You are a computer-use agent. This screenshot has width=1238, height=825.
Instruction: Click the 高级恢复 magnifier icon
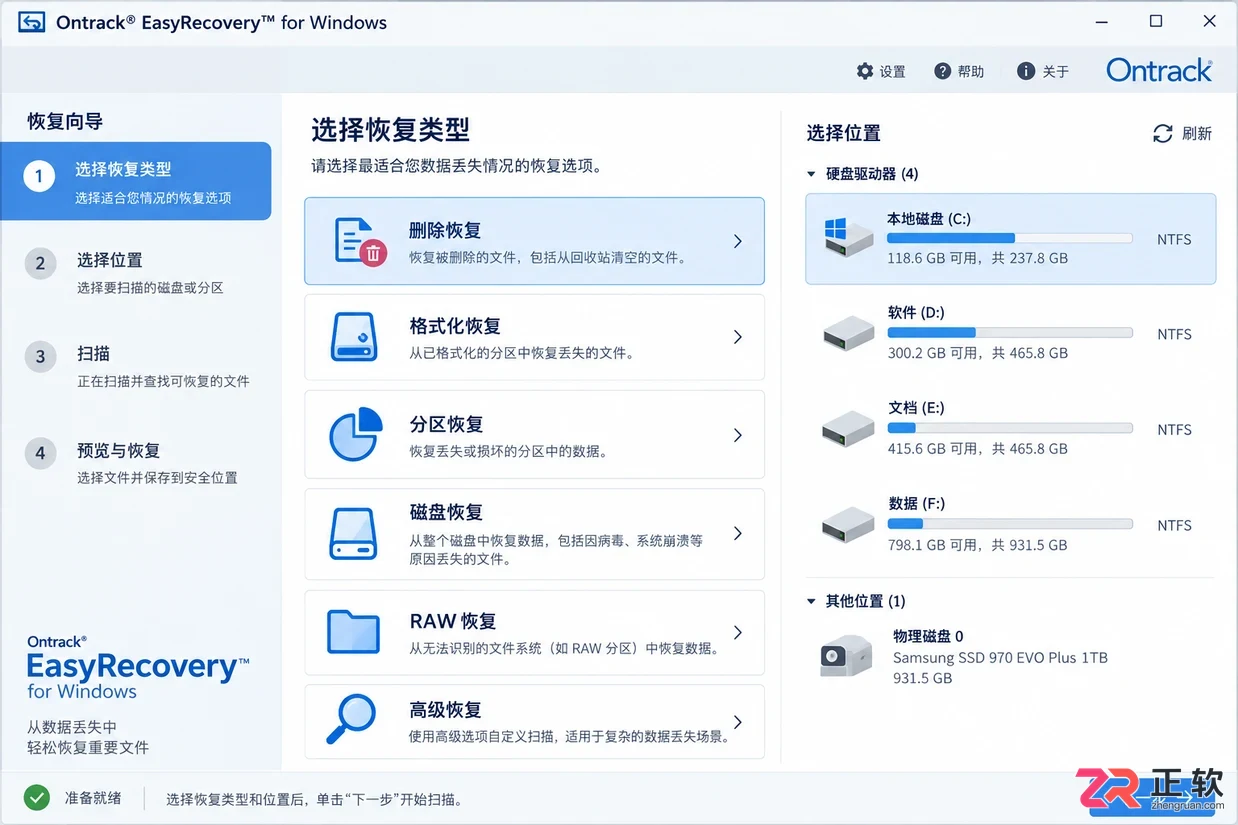tap(352, 720)
